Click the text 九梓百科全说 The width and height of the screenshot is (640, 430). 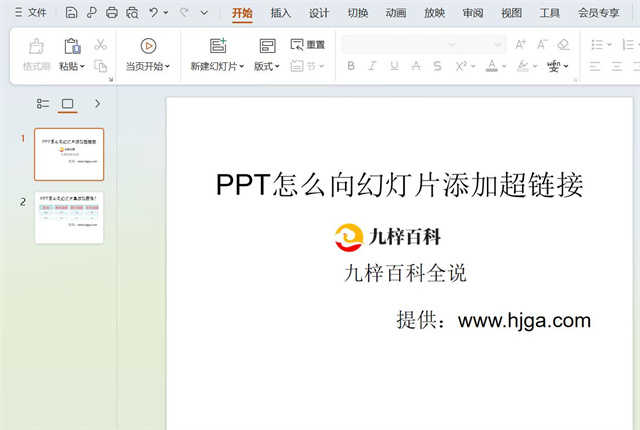click(405, 273)
